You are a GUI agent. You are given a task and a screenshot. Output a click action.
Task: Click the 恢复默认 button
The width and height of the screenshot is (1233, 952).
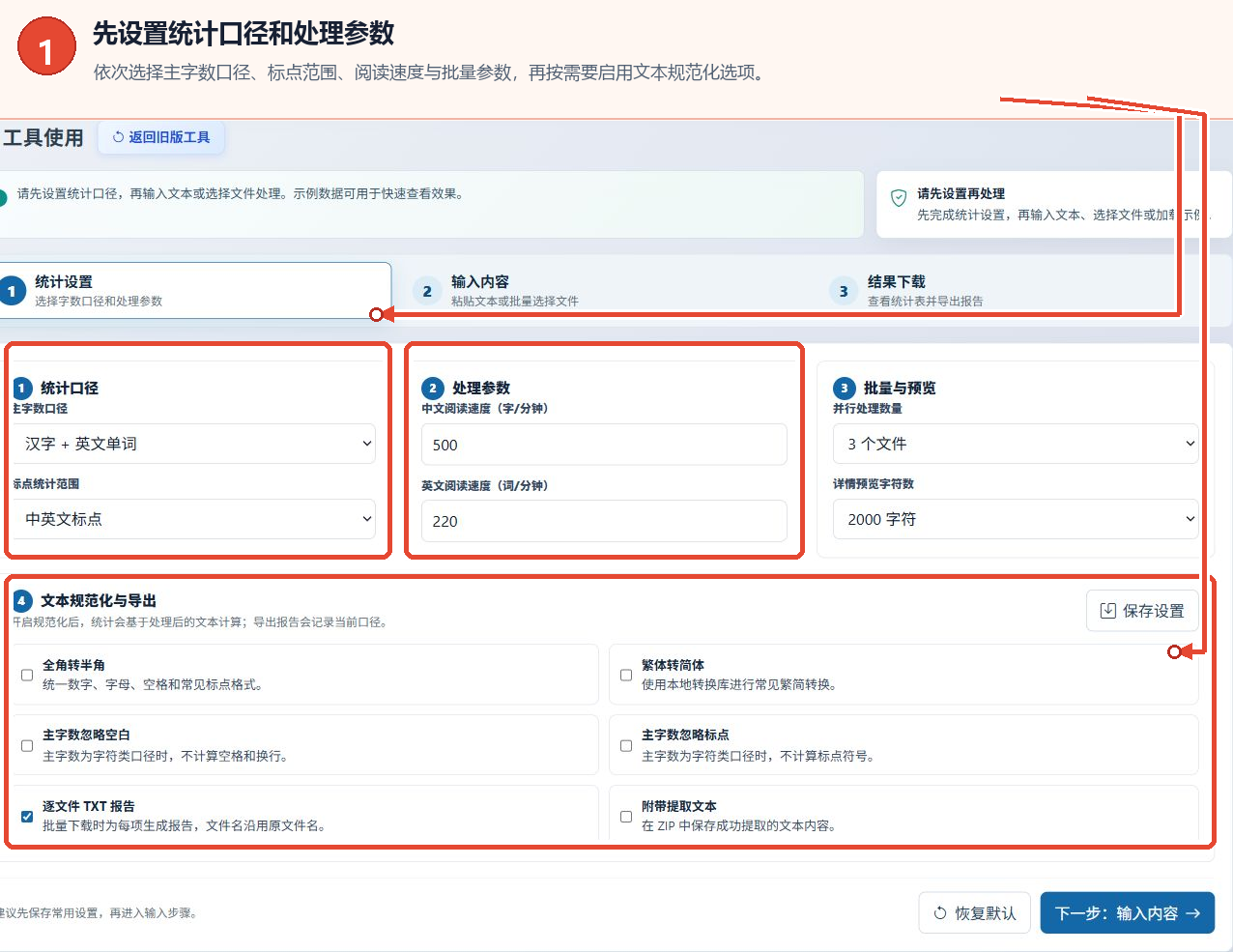click(x=975, y=913)
